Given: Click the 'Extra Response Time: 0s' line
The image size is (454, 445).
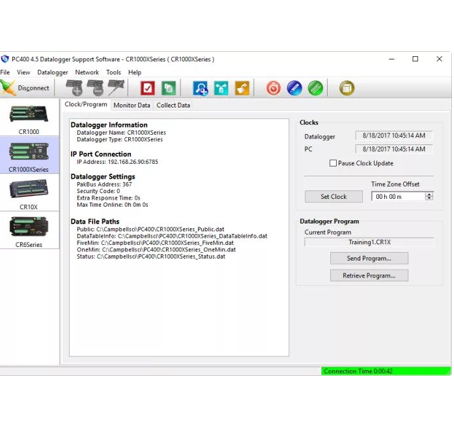Looking at the screenshot, I should pyautogui.click(x=108, y=198).
